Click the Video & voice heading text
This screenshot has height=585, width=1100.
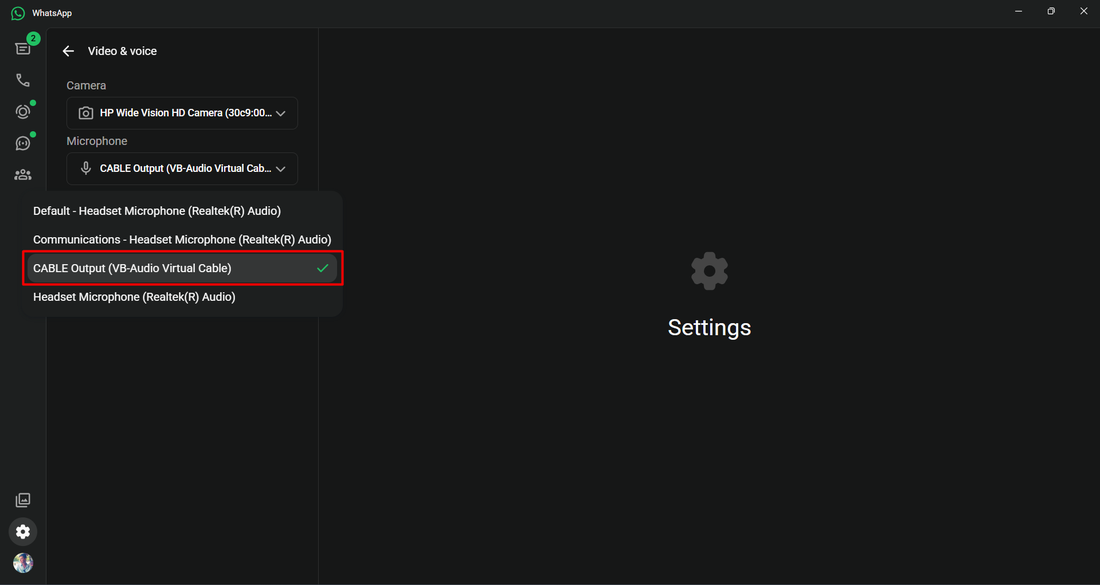(122, 51)
